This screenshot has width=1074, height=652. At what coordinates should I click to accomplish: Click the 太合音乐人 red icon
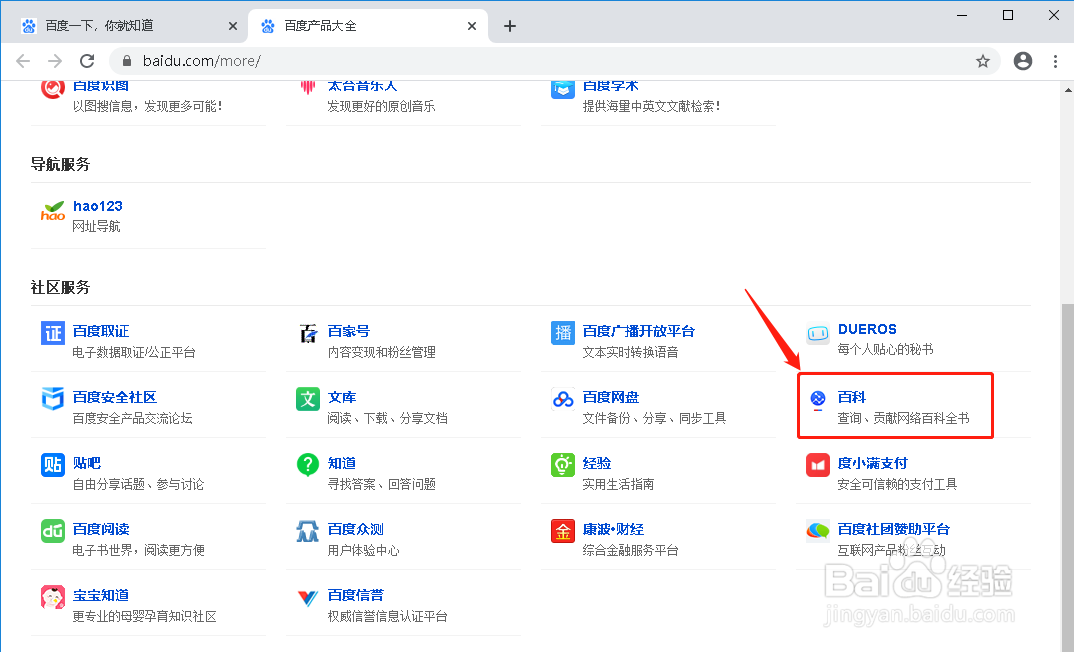[x=308, y=87]
